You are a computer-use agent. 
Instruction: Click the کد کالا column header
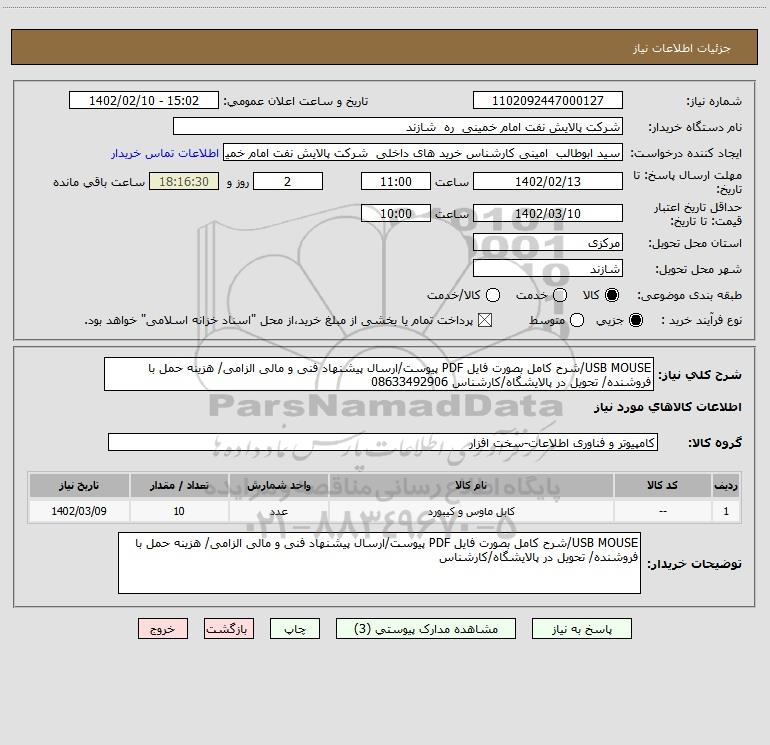(x=662, y=486)
